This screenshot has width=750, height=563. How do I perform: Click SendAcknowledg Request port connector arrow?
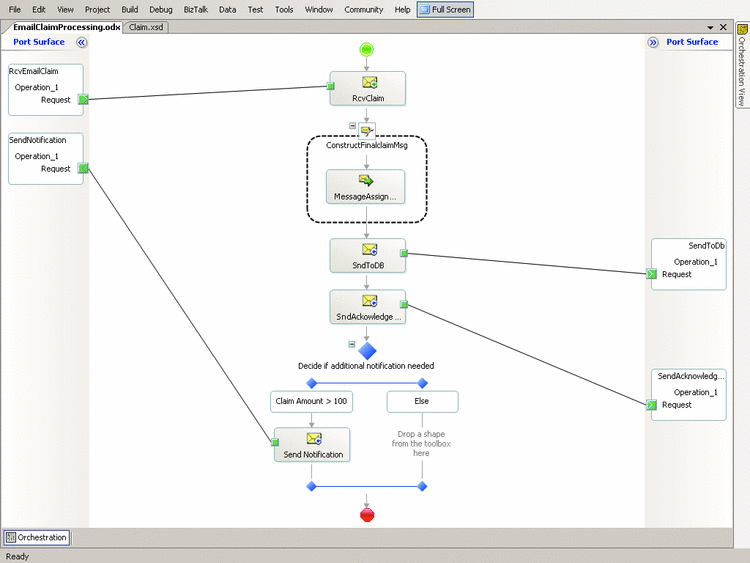(x=651, y=405)
